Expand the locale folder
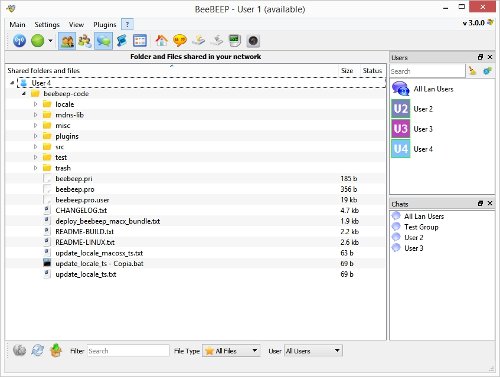This screenshot has width=500, height=377. 36,104
